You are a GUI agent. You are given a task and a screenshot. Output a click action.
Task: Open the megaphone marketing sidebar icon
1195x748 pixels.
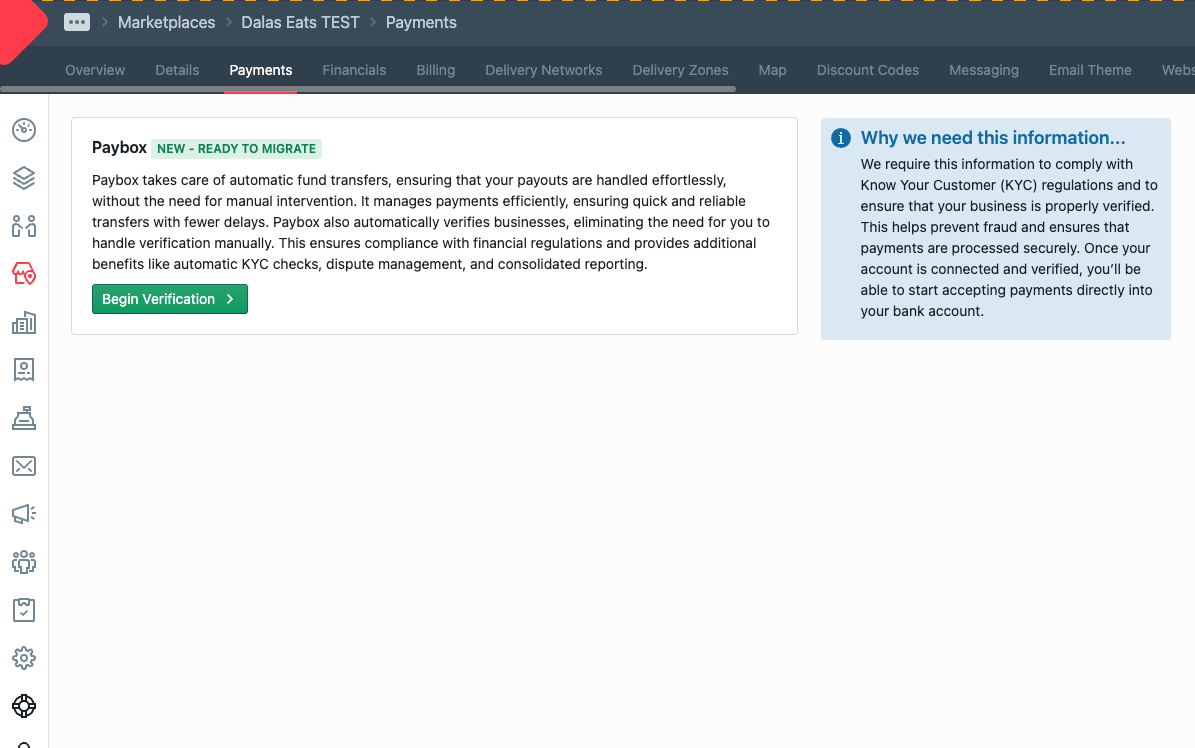click(x=24, y=514)
